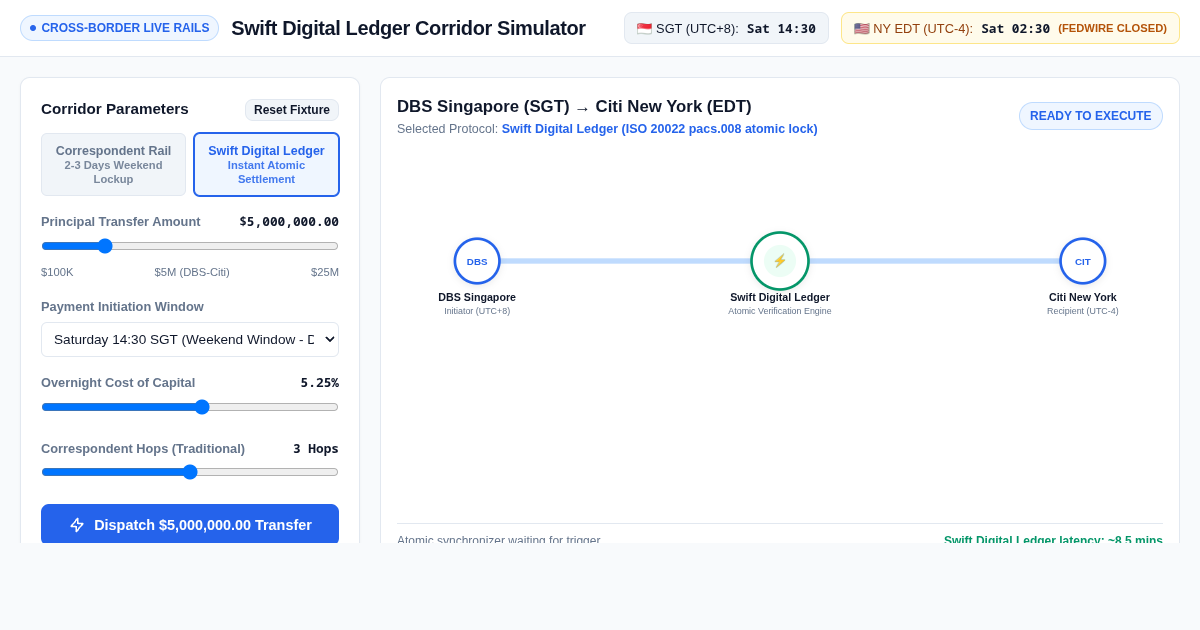Click the Recipient (UTC-4) caption
1200x630 pixels.
[1083, 311]
